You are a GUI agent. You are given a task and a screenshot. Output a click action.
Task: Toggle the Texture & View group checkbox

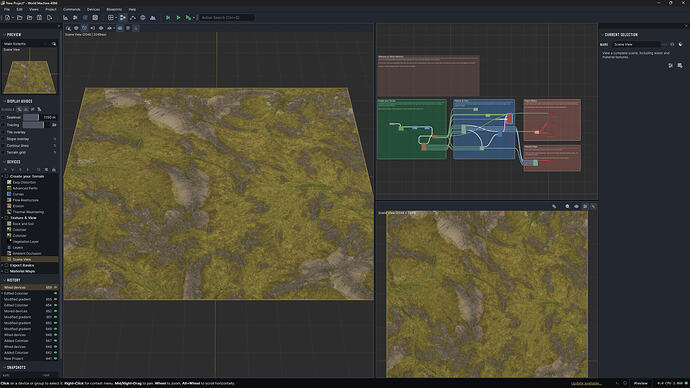click(x=7, y=218)
